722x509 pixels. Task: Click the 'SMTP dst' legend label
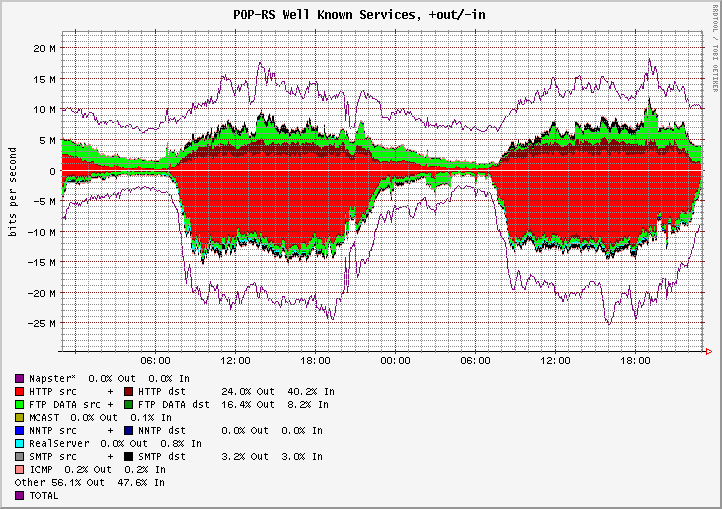coord(162,456)
